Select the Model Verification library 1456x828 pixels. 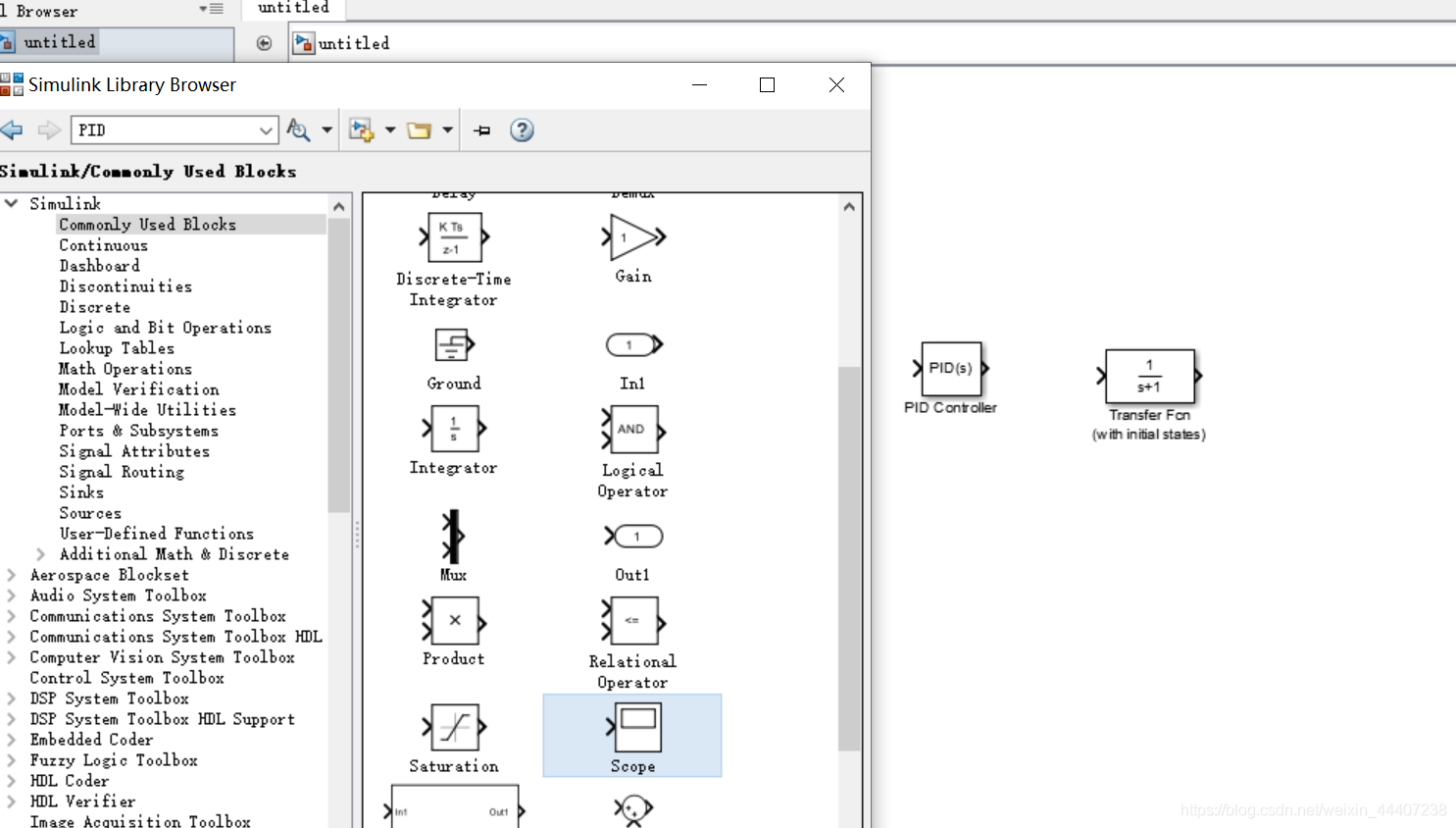click(x=139, y=389)
